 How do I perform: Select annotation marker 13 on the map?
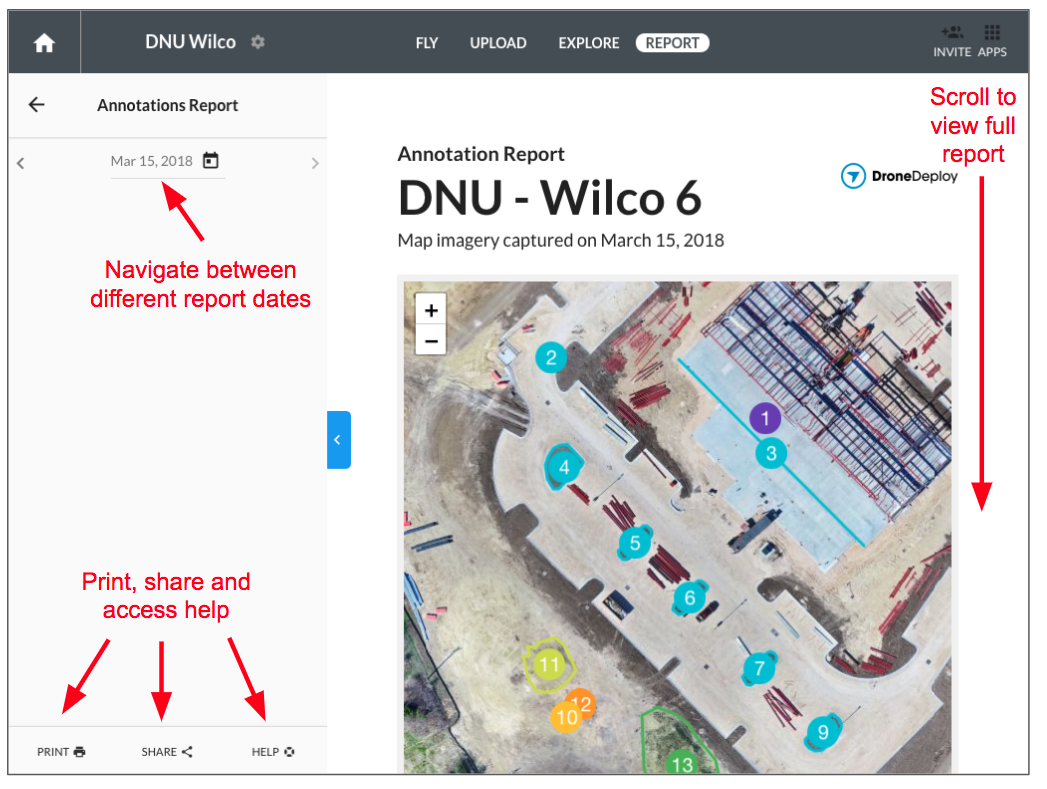point(682,764)
